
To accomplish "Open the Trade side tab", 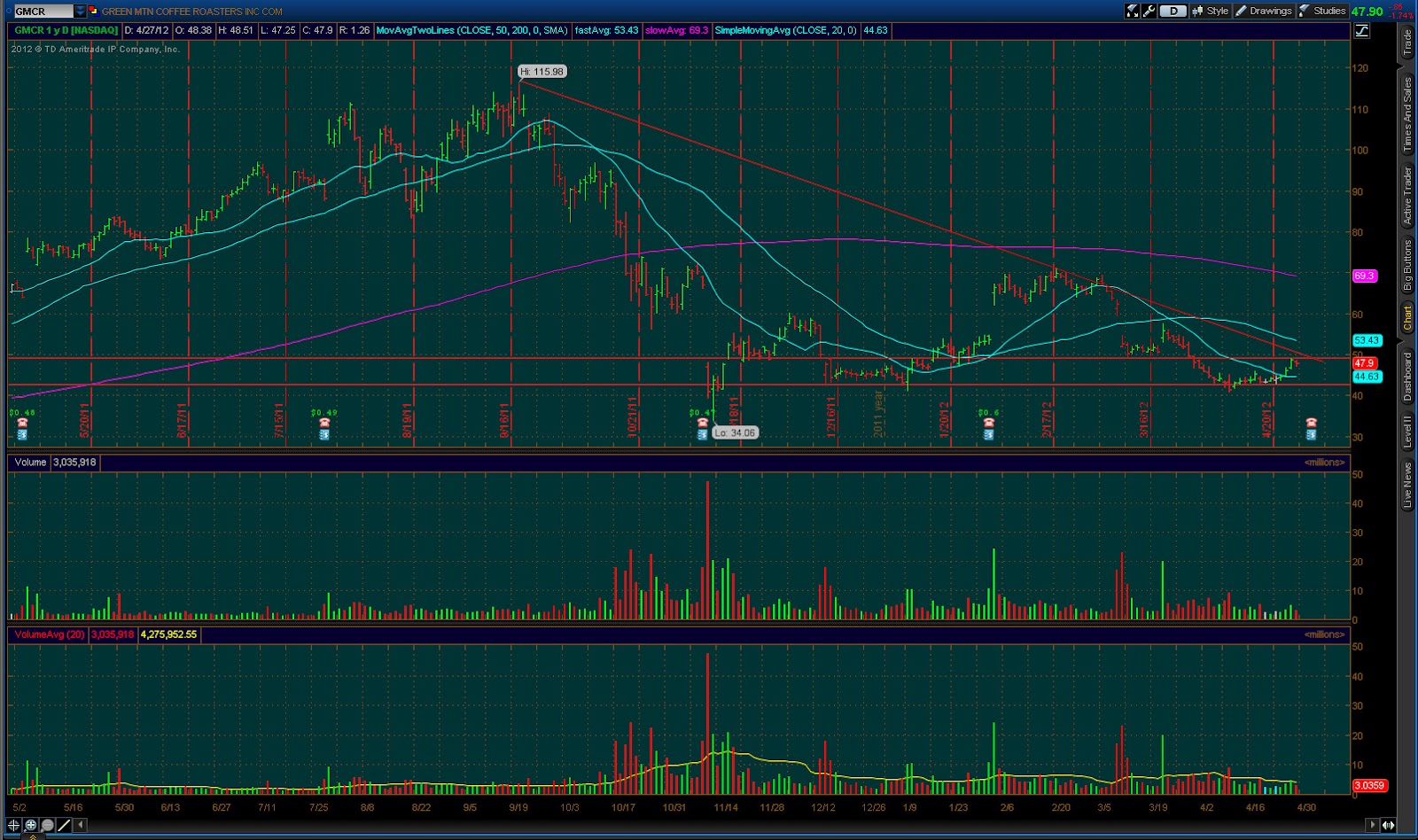I will click(x=1406, y=43).
